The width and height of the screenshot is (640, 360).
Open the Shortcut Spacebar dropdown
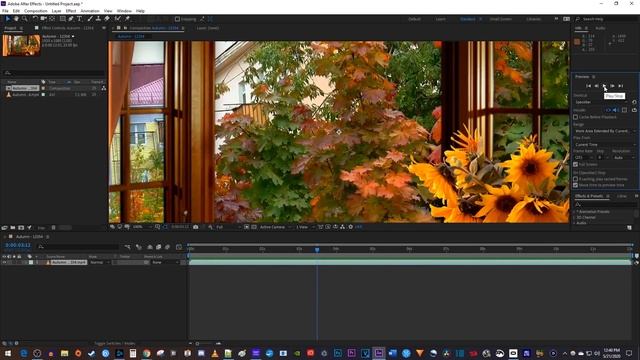click(x=602, y=102)
